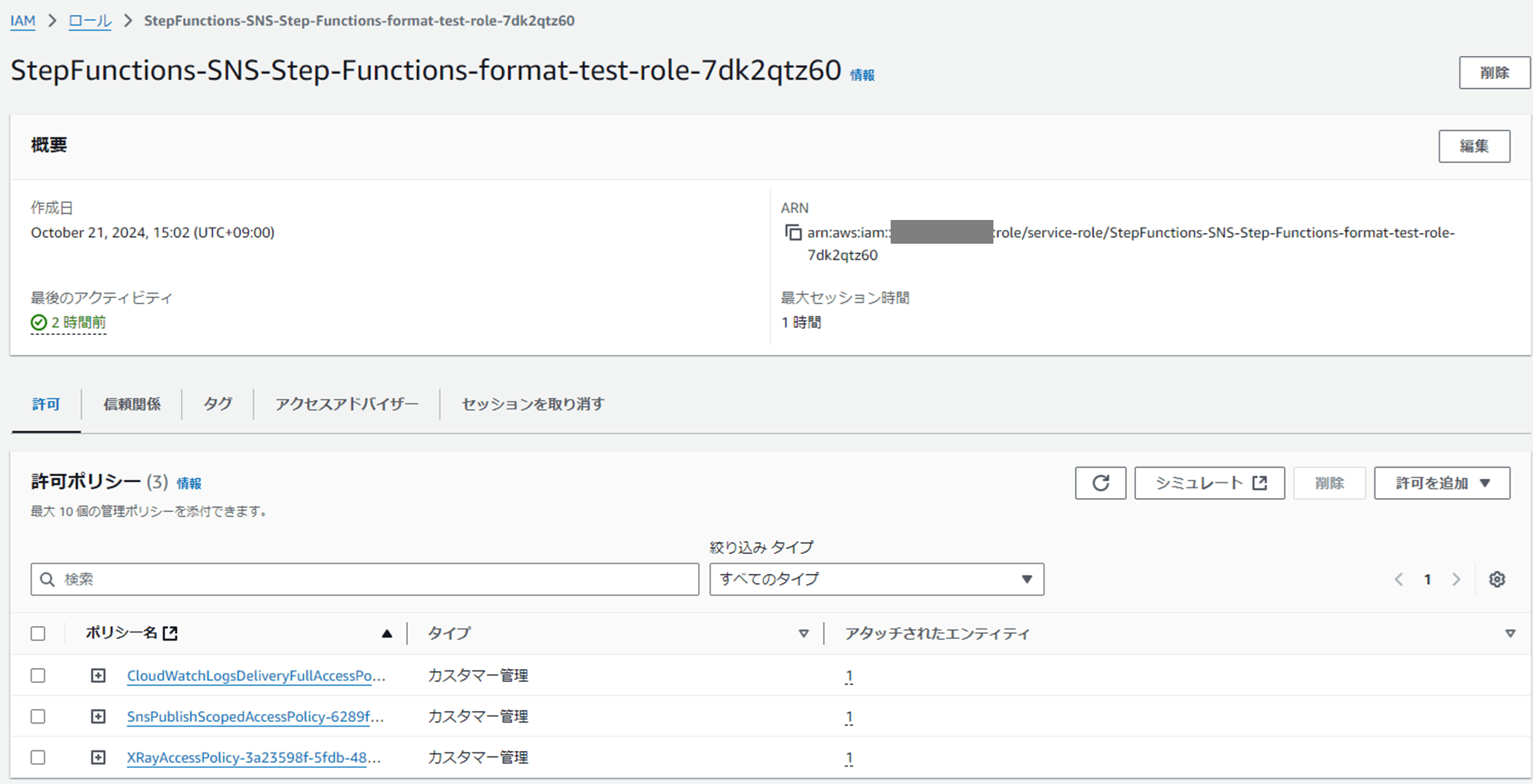Open the table preferences gear icon
This screenshot has height=784, width=1533.
pos(1497,579)
